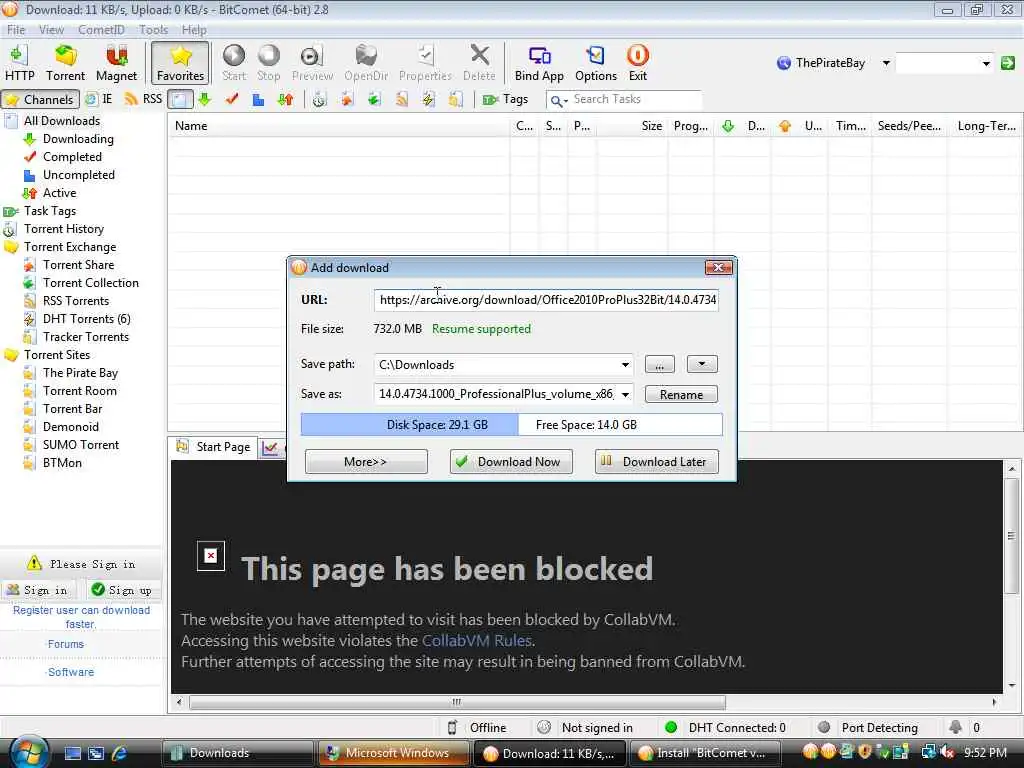Select All Downloads in the sidebar

click(x=62, y=121)
